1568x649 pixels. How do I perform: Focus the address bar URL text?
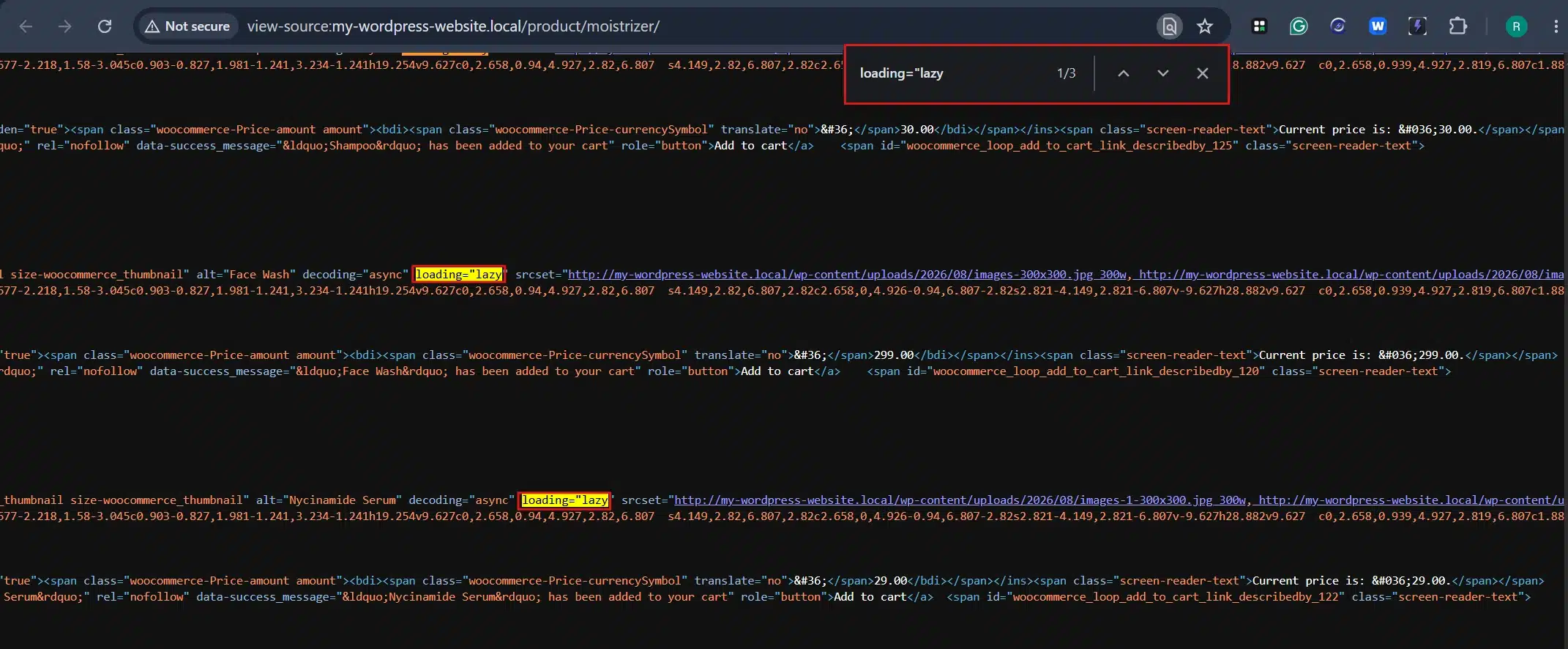point(453,26)
